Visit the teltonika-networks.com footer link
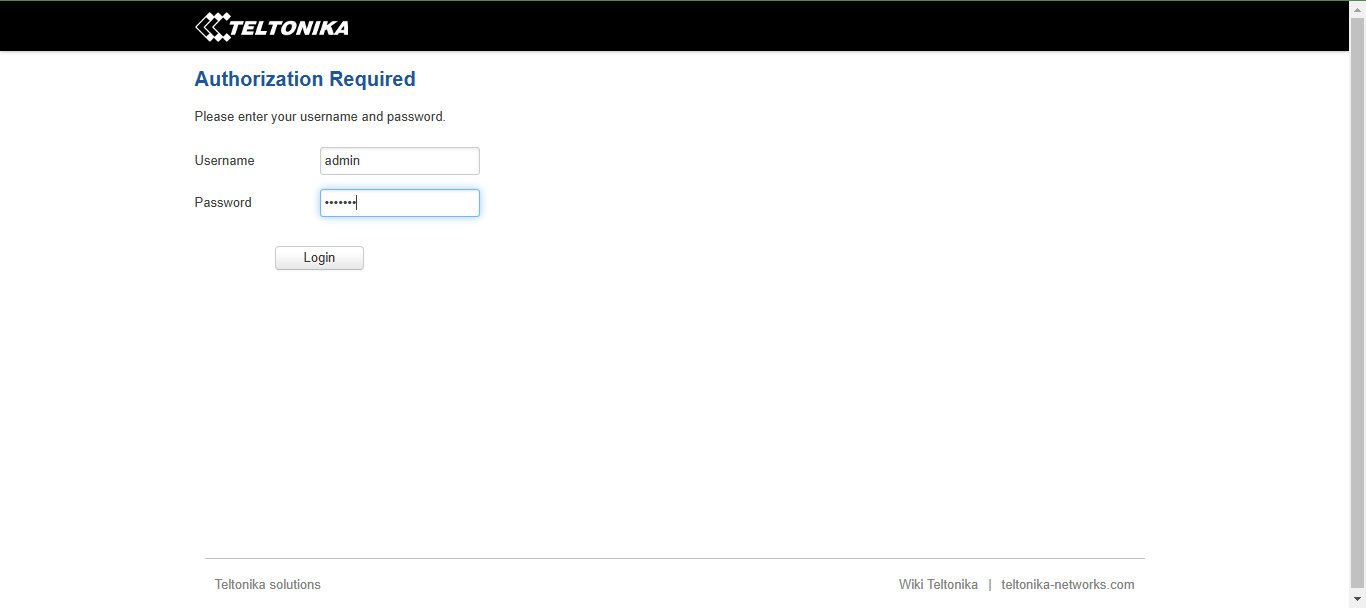 [x=1068, y=585]
